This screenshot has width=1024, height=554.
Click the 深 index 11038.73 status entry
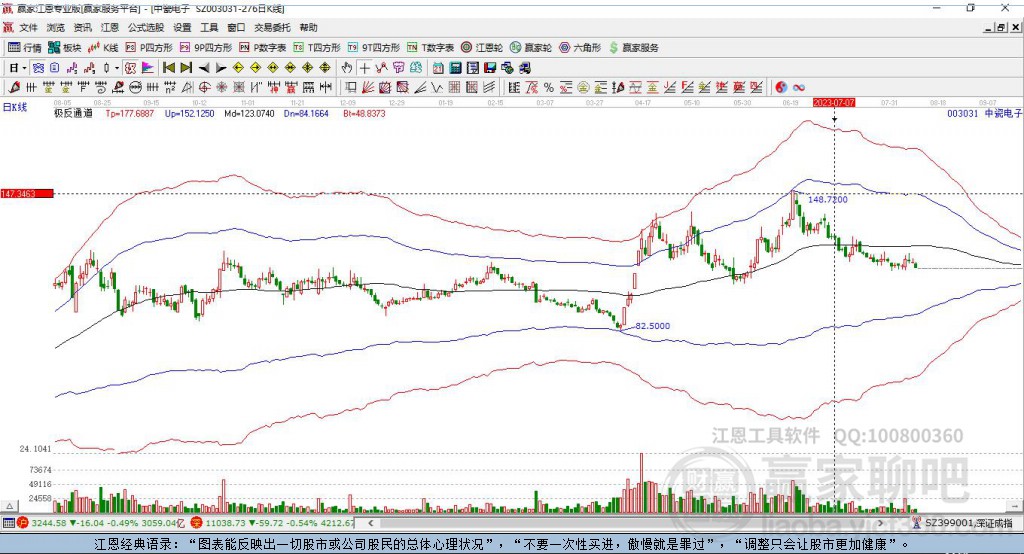tap(272, 523)
